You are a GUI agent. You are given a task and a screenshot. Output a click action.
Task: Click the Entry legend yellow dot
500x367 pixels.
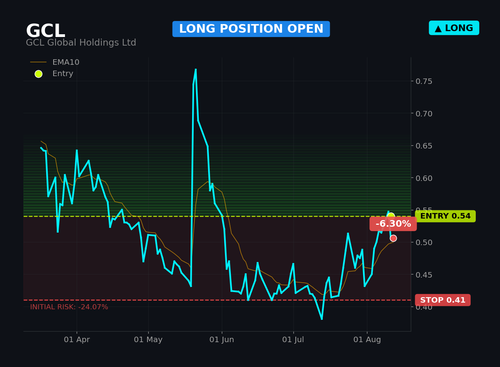click(38, 74)
